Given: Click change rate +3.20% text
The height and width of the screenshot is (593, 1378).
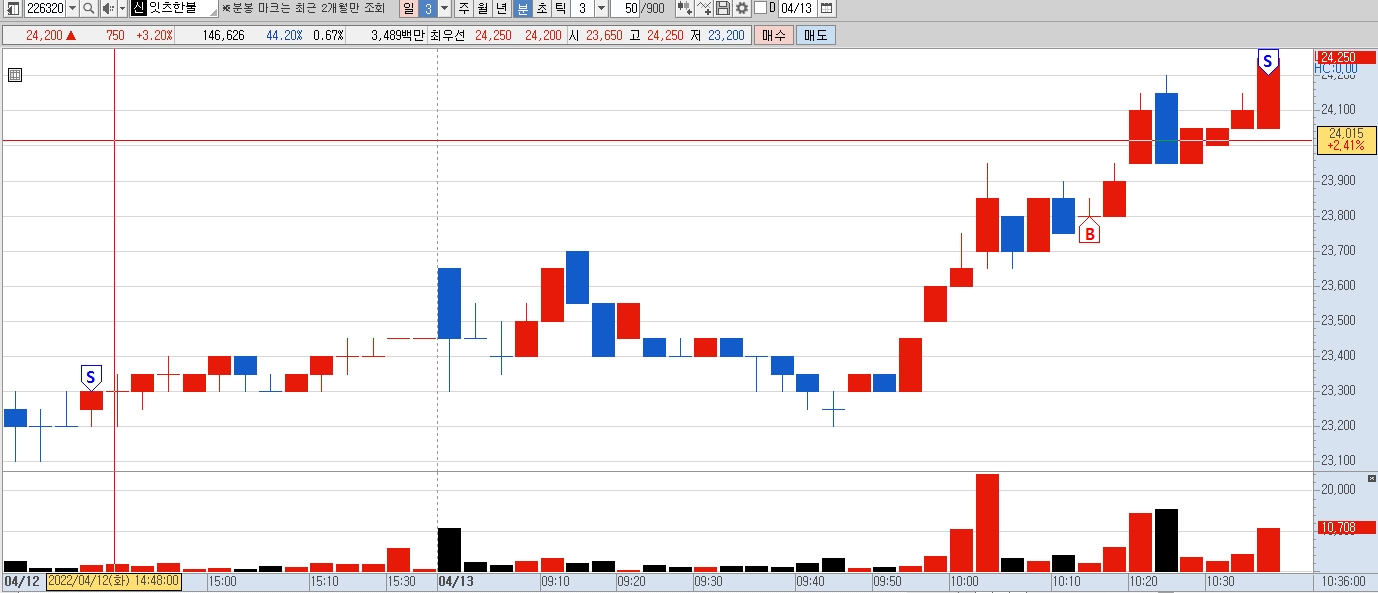Looking at the screenshot, I should 153,35.
